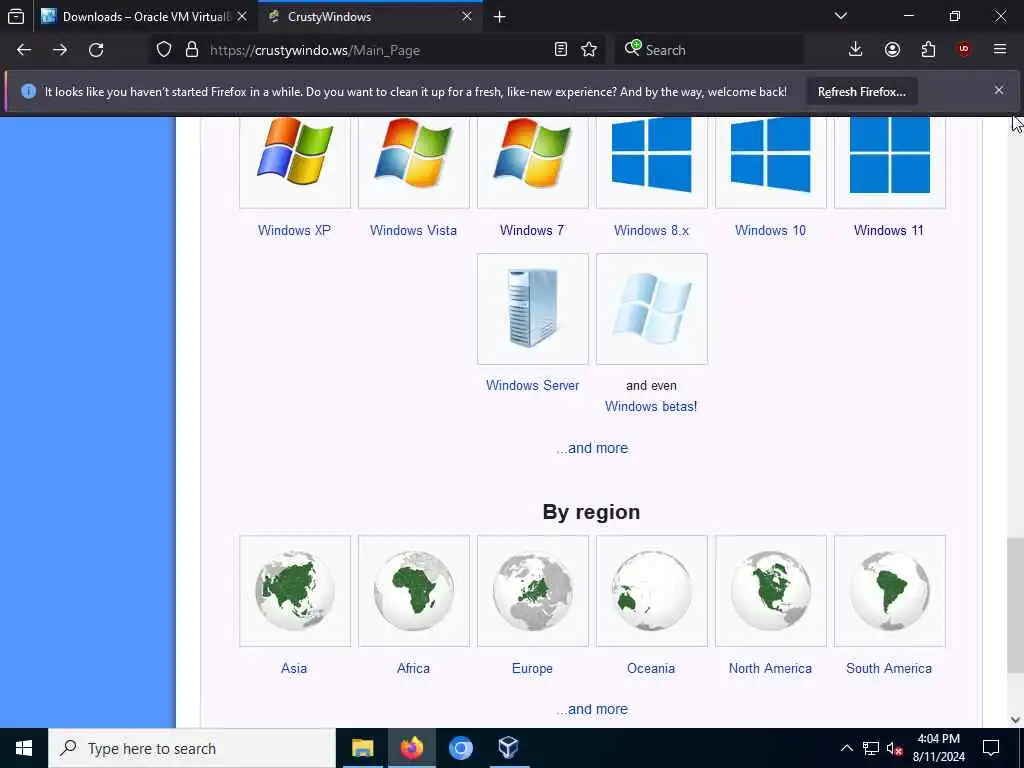This screenshot has width=1024, height=768.
Task: Open the faded Windows betas logo image
Action: [x=652, y=309]
